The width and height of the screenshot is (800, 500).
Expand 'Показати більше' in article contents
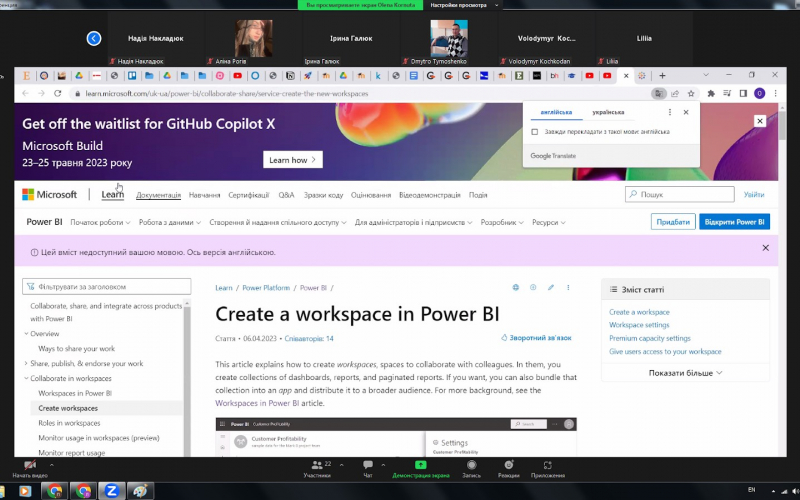click(685, 373)
